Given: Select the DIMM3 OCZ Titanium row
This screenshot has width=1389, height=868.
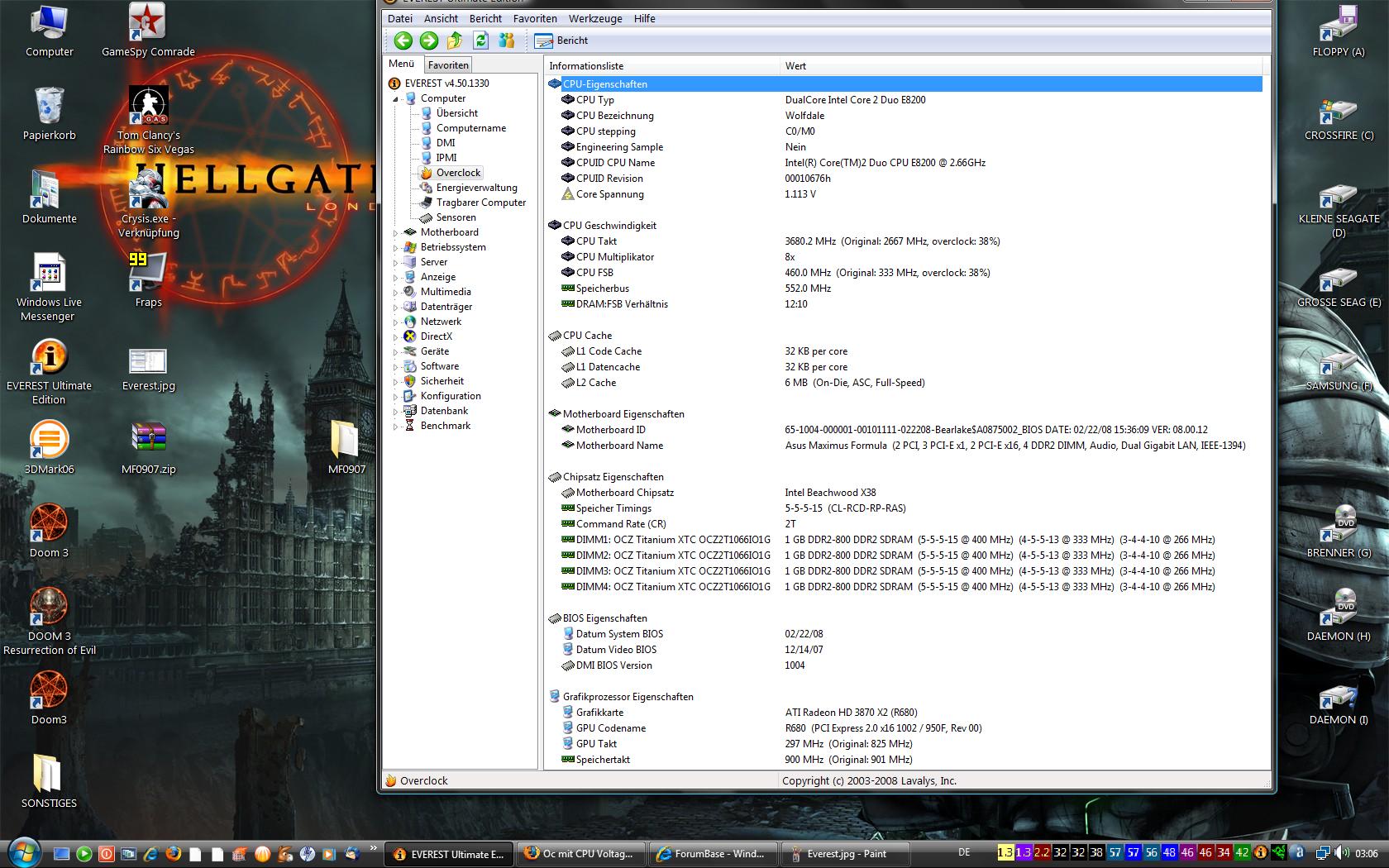Looking at the screenshot, I should click(904, 571).
